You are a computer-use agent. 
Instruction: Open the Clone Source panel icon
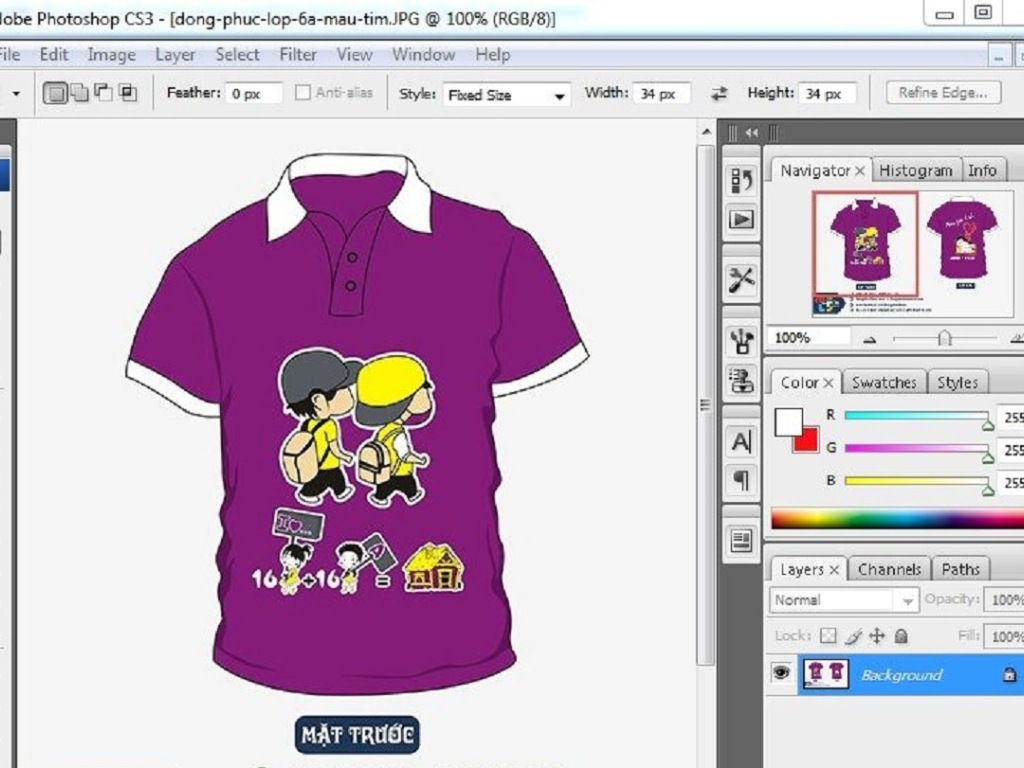pyautogui.click(x=741, y=380)
